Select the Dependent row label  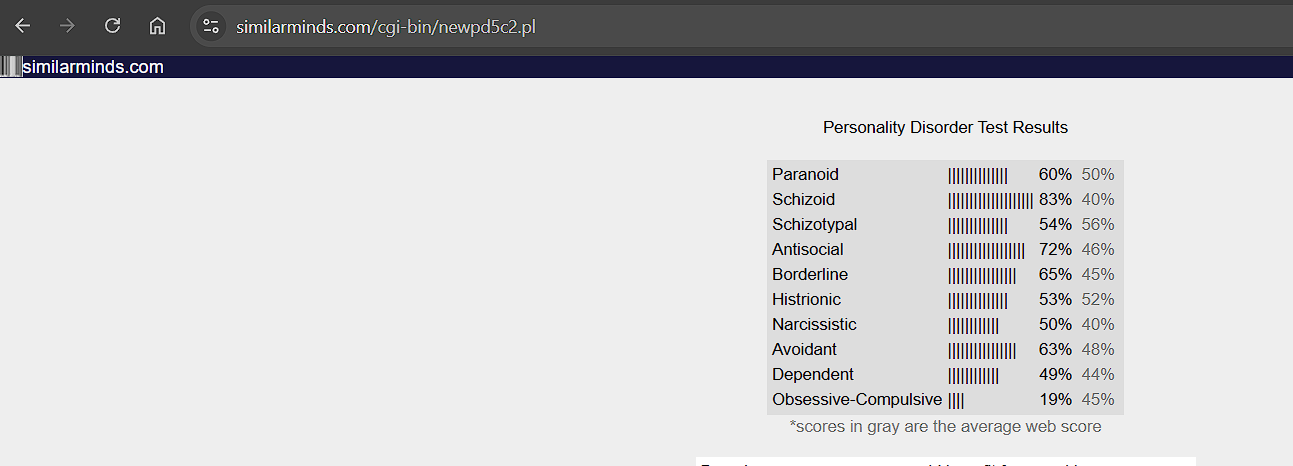[x=813, y=374]
